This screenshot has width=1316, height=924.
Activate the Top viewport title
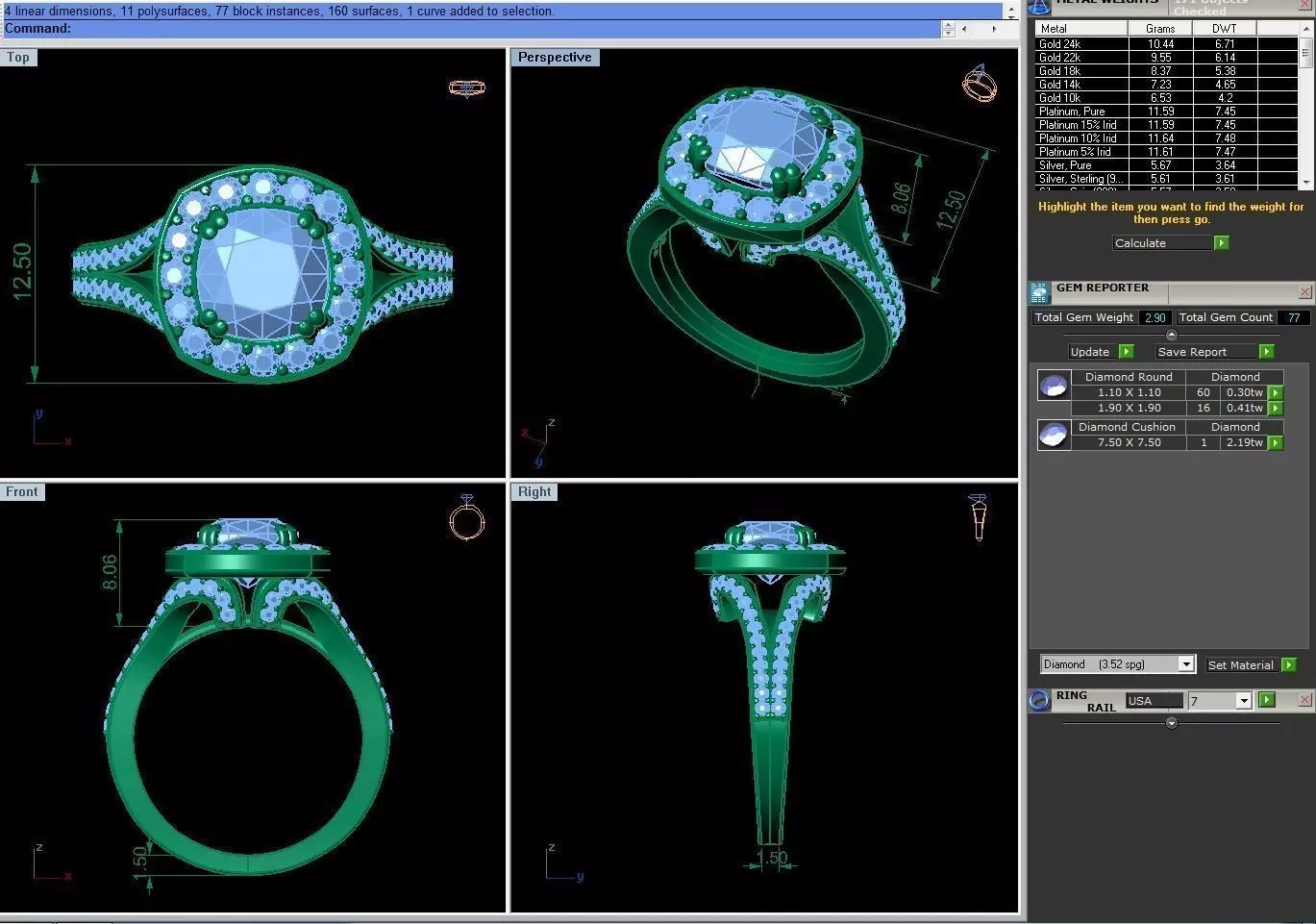18,57
